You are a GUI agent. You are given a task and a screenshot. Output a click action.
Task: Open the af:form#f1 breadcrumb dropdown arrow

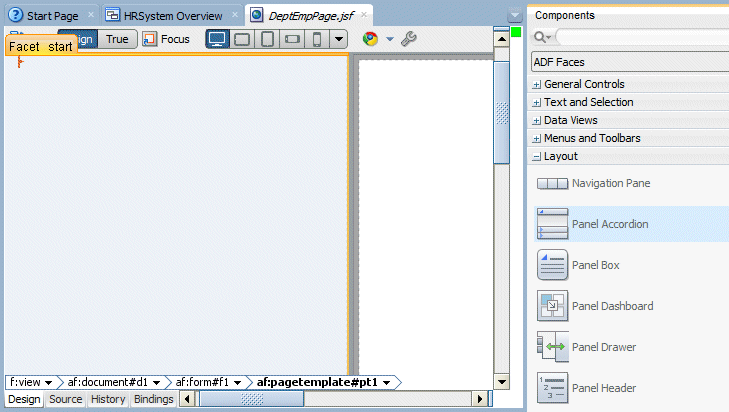238,383
